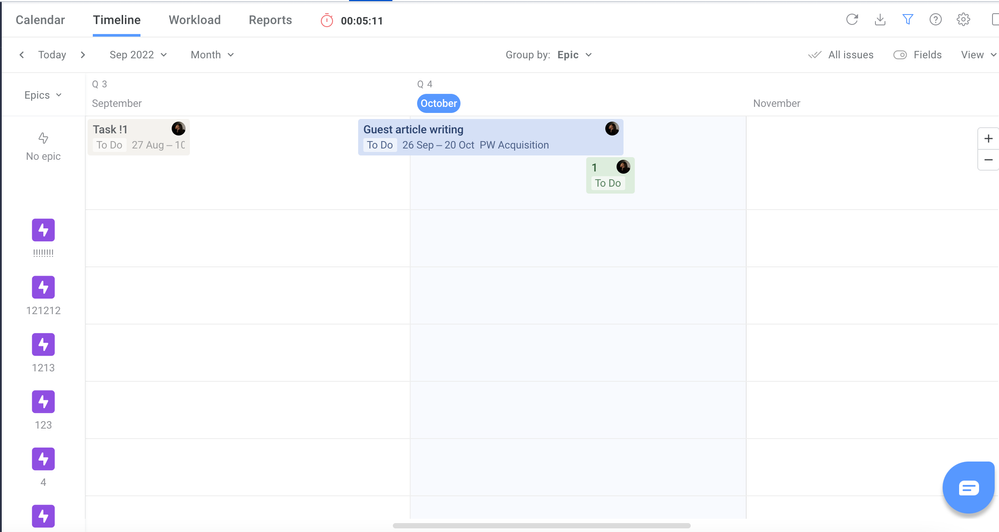Open the blue chat support bubble

point(968,488)
